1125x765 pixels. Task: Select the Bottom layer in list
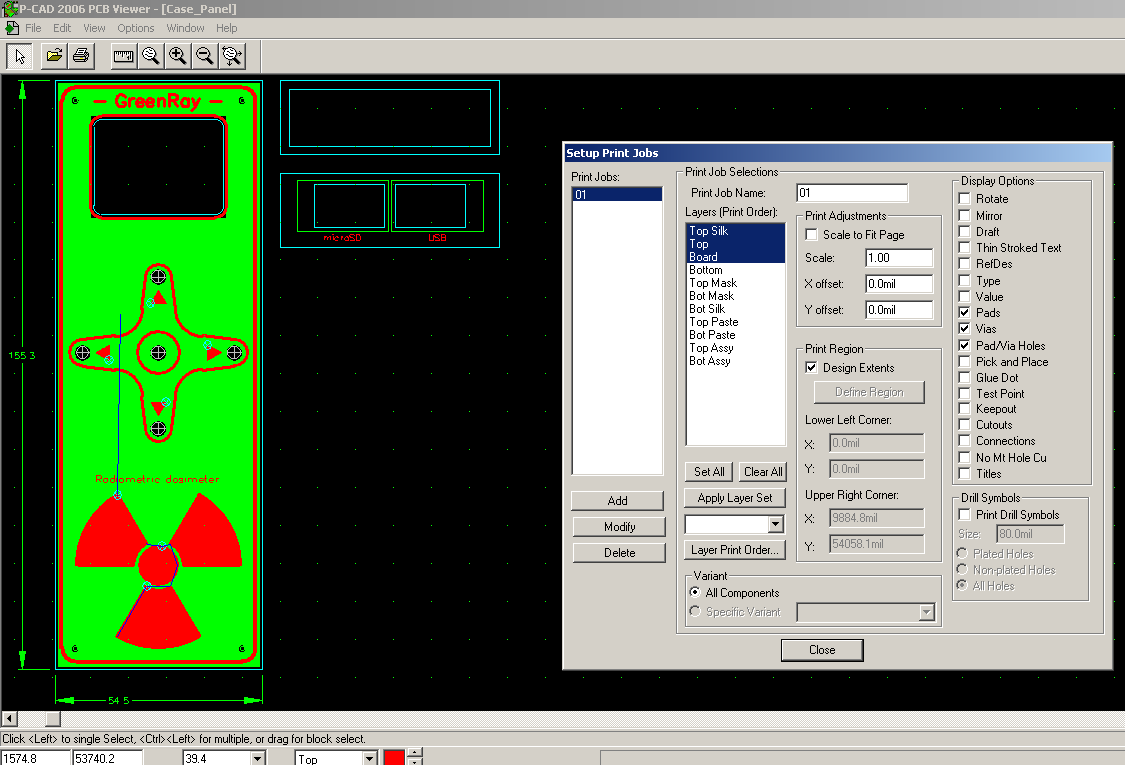tap(735, 270)
